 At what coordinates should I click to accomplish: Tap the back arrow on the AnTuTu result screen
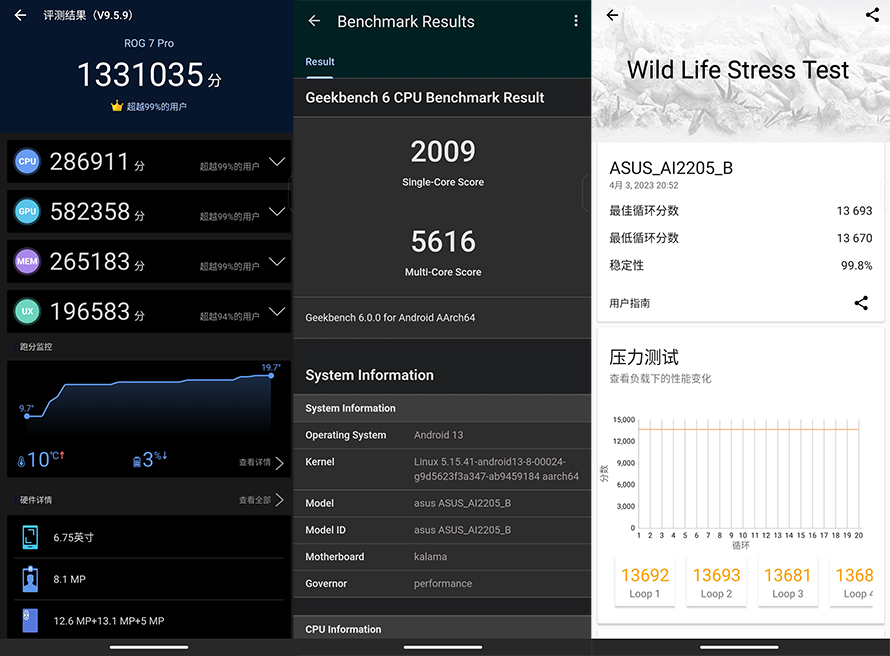point(20,14)
